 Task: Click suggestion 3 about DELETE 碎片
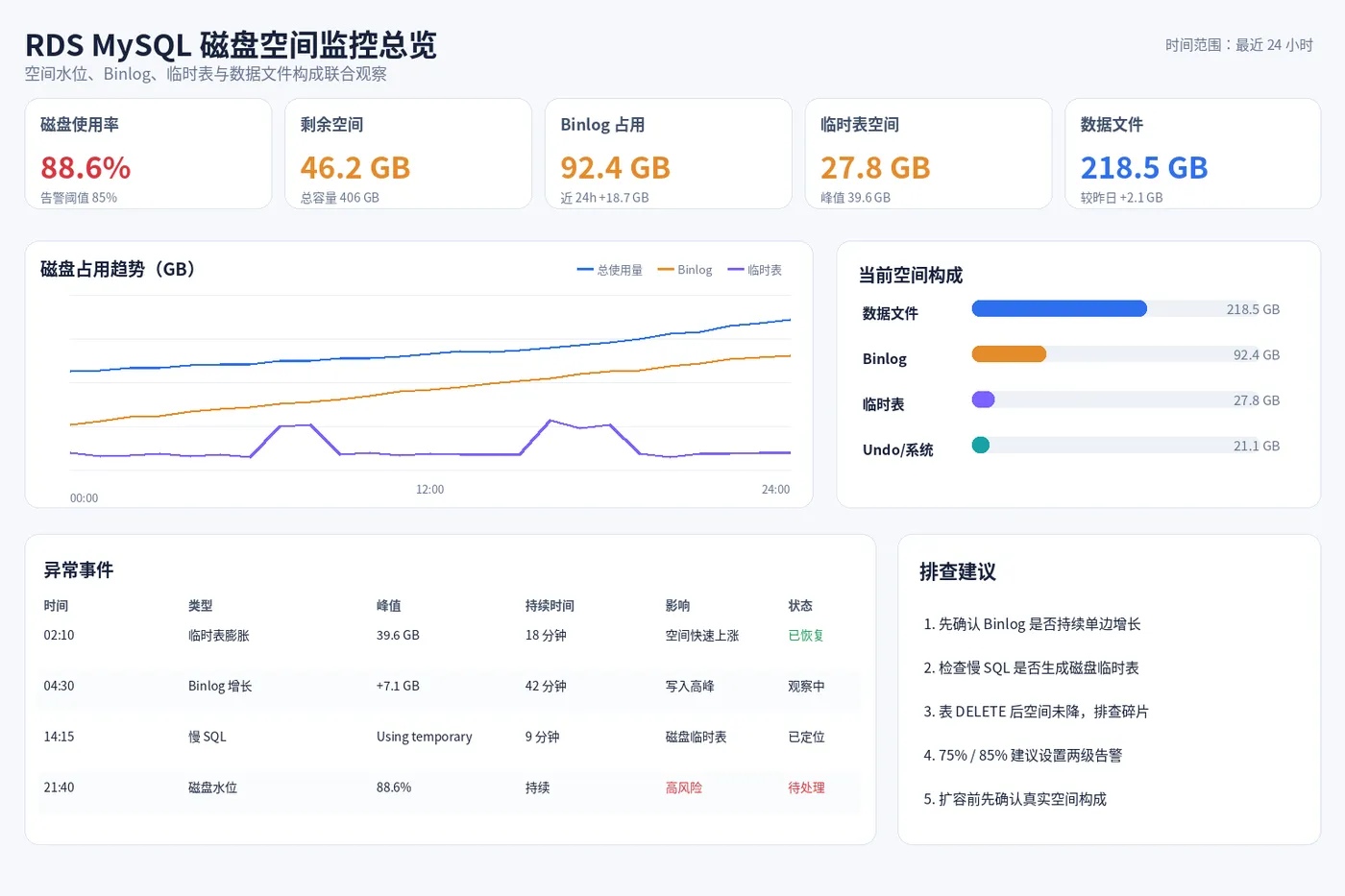tap(1036, 712)
